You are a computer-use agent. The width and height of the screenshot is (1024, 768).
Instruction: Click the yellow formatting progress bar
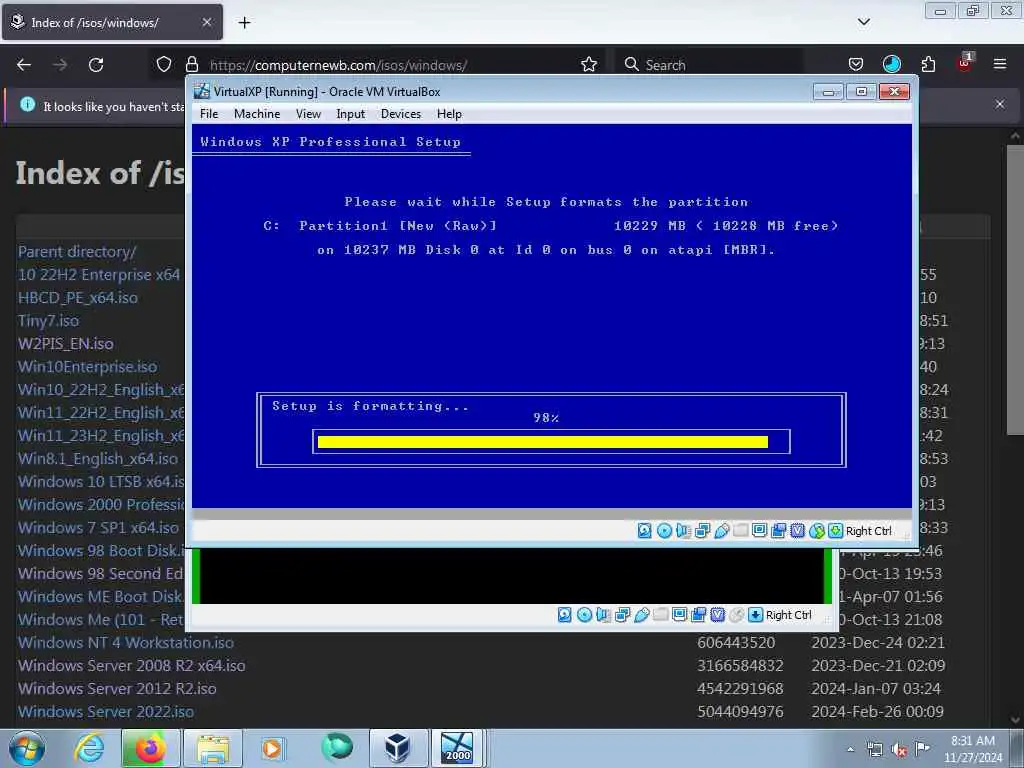click(543, 442)
